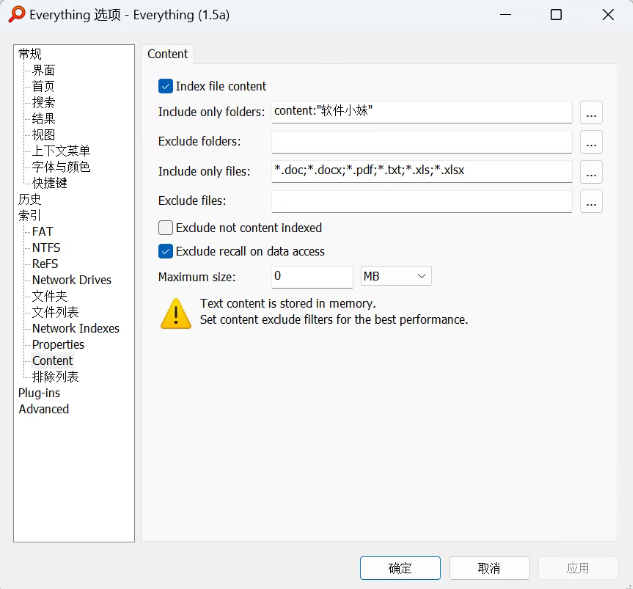Browse for Include only folders
The height and width of the screenshot is (589, 633).
tap(591, 112)
